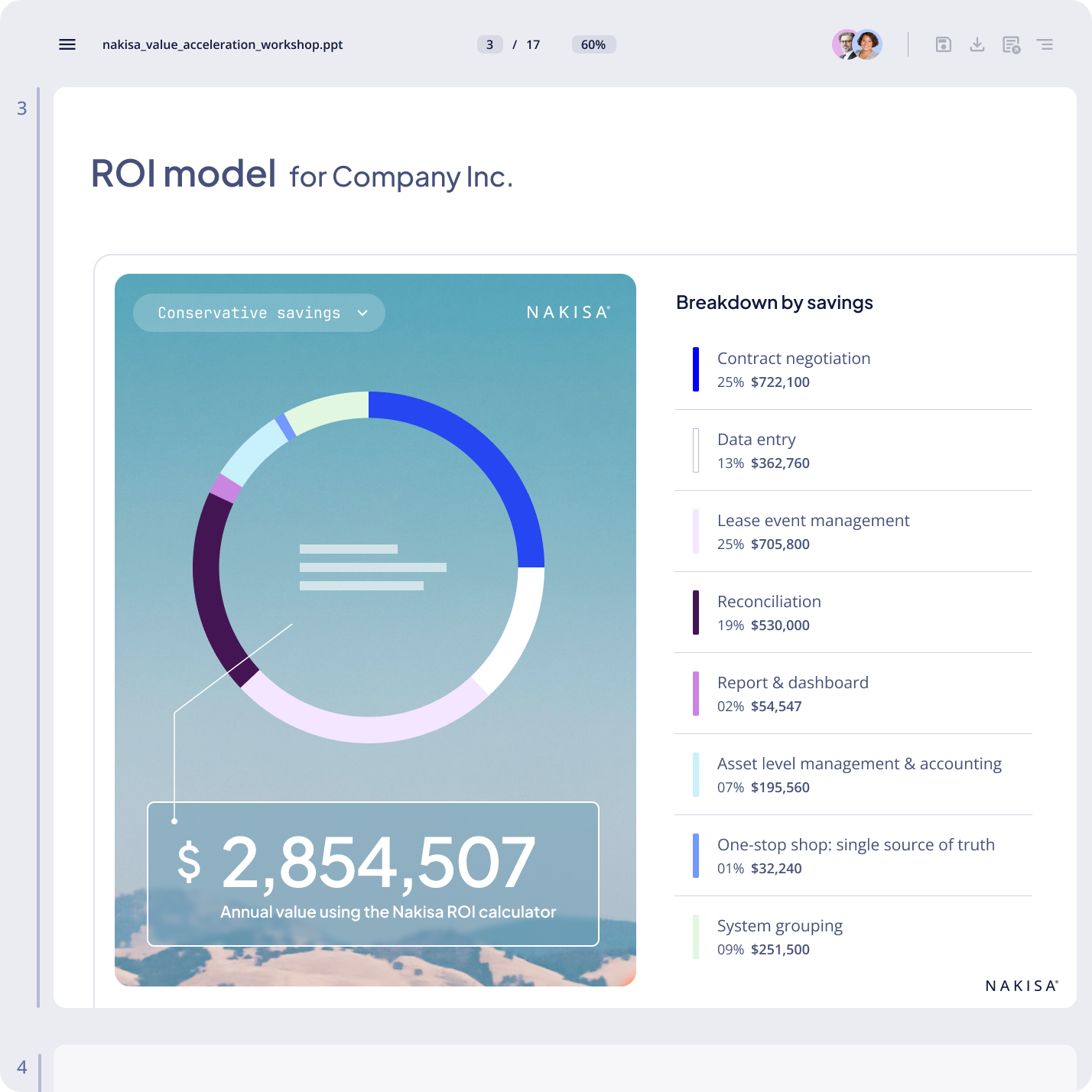Click the save presentation icon
Screen dimensions: 1092x1092
(x=944, y=44)
